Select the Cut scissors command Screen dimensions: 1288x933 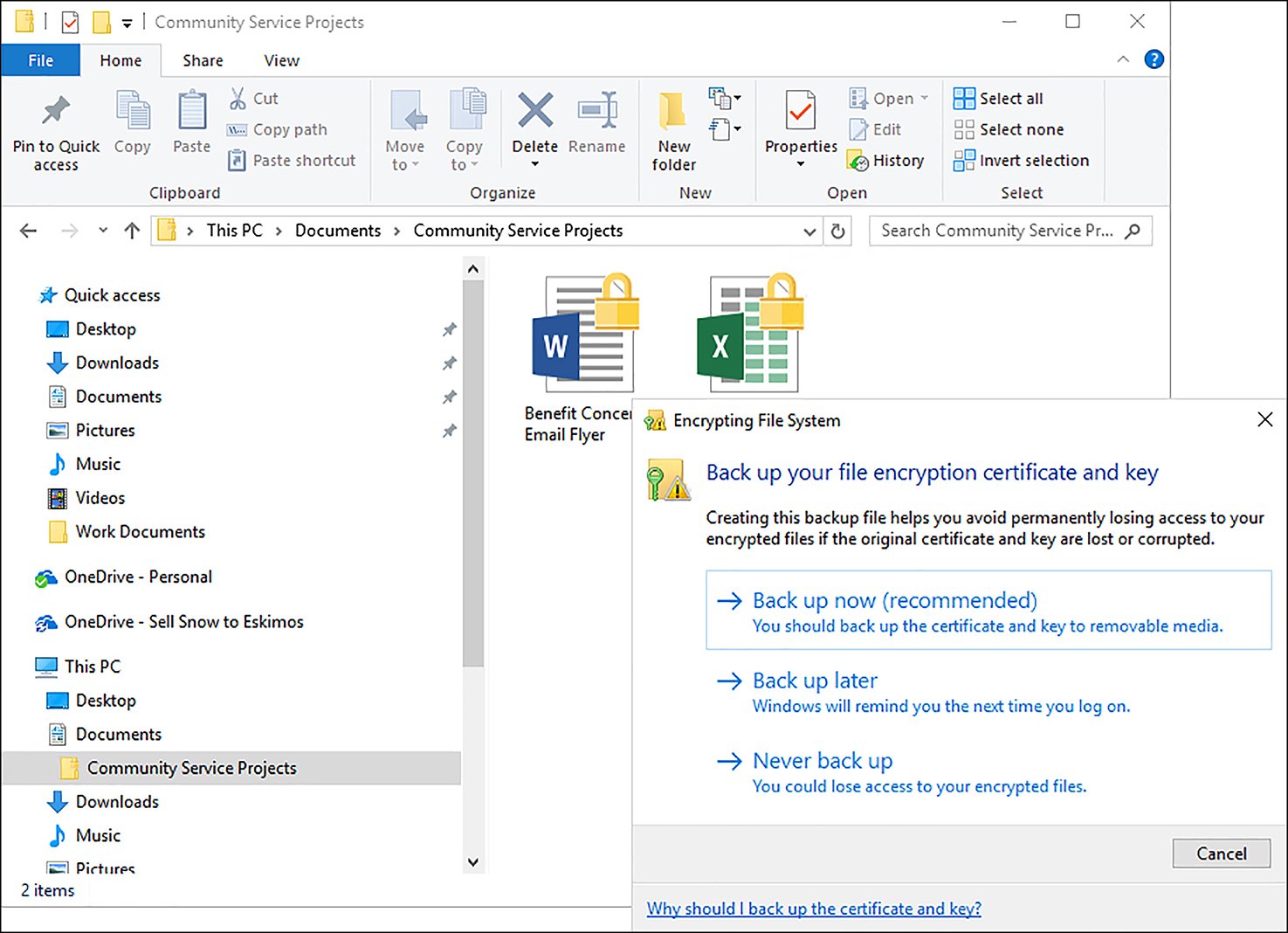pyautogui.click(x=253, y=99)
